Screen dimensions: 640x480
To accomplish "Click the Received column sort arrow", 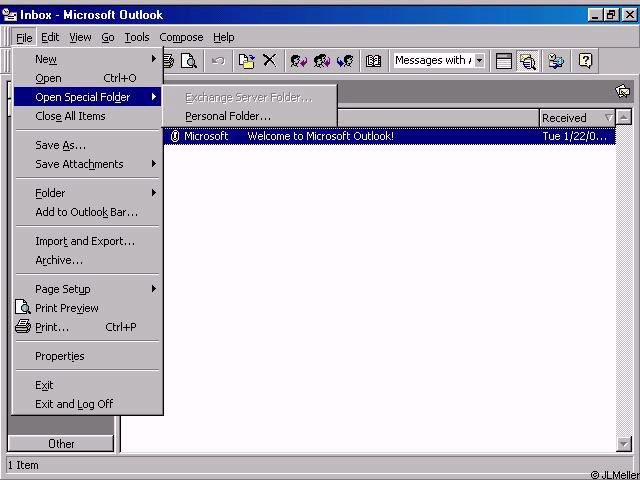I will coord(609,118).
